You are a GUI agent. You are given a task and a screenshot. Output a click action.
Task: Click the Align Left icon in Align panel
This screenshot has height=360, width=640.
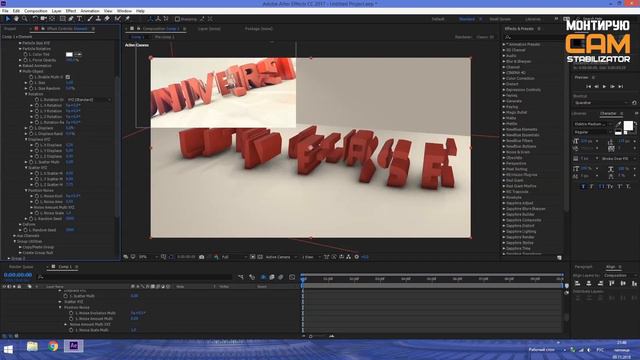(578, 283)
